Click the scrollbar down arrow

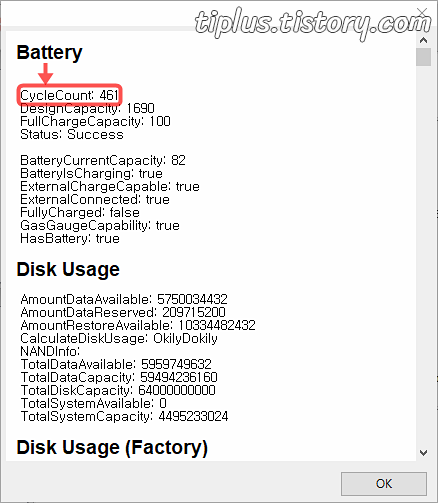423,453
